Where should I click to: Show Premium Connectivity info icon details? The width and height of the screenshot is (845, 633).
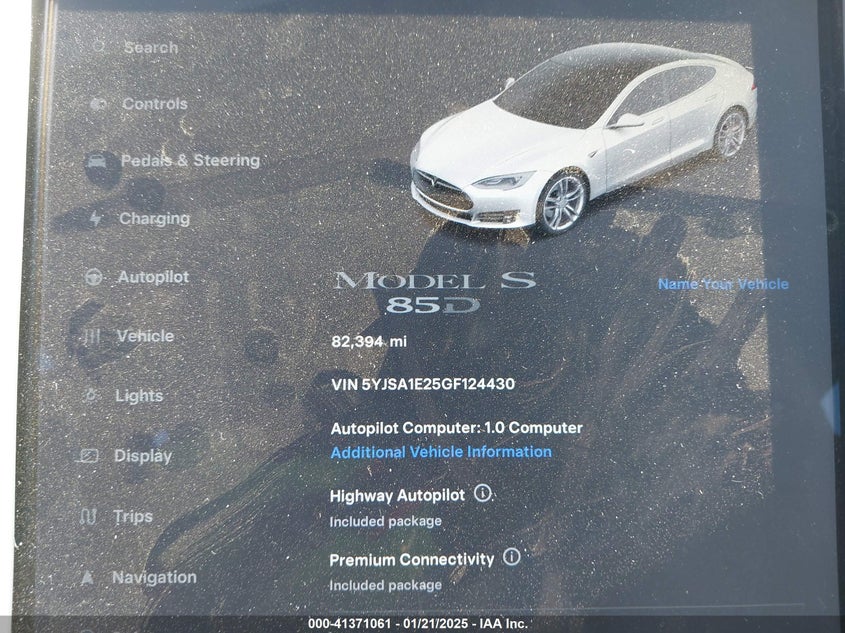point(512,557)
